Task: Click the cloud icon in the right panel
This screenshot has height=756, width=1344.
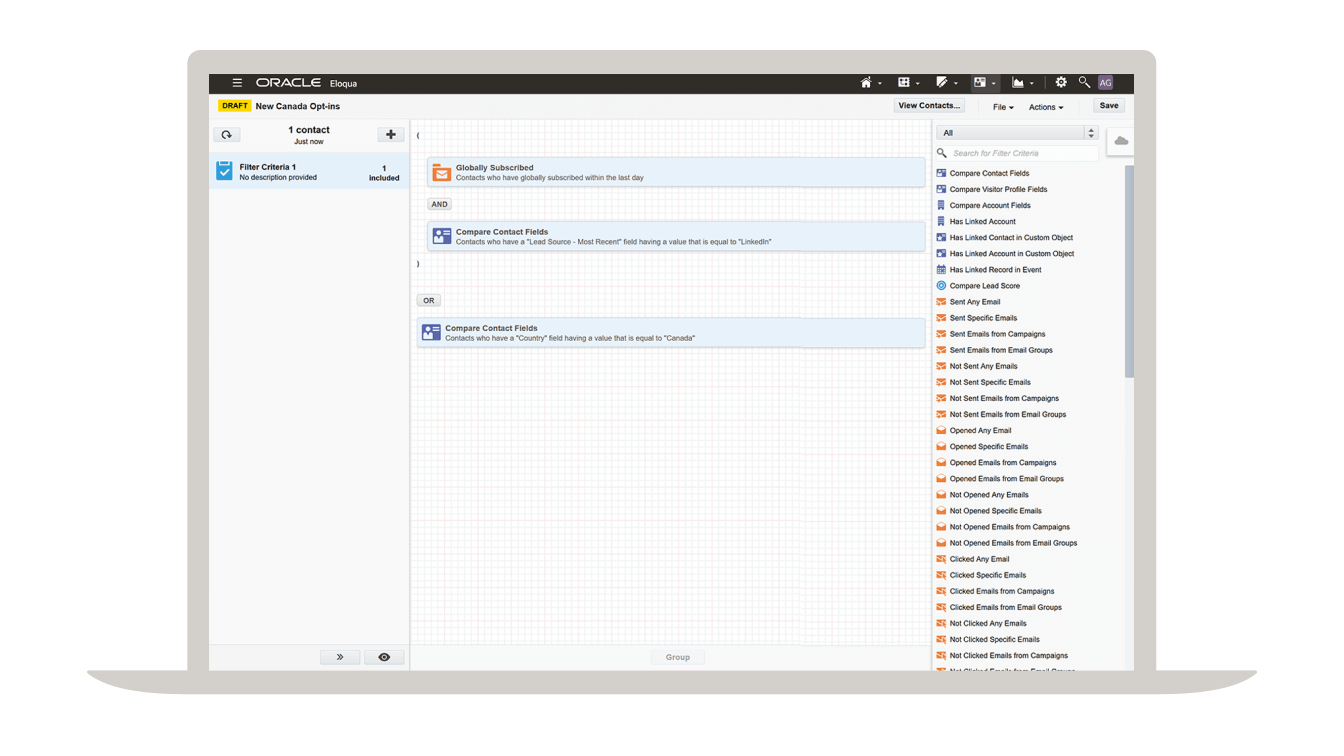Action: (x=1120, y=140)
